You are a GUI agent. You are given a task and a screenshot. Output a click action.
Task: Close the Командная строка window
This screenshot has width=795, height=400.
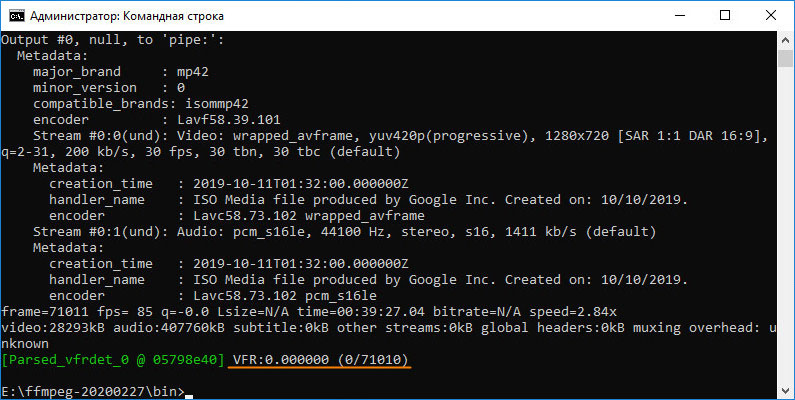771,16
